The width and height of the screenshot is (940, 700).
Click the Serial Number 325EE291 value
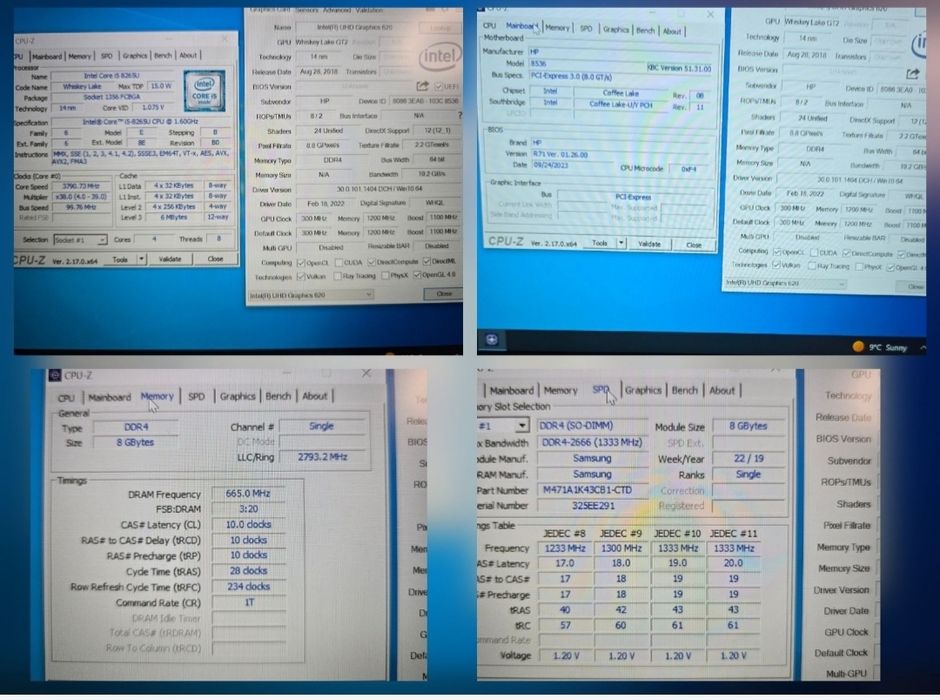click(592, 505)
